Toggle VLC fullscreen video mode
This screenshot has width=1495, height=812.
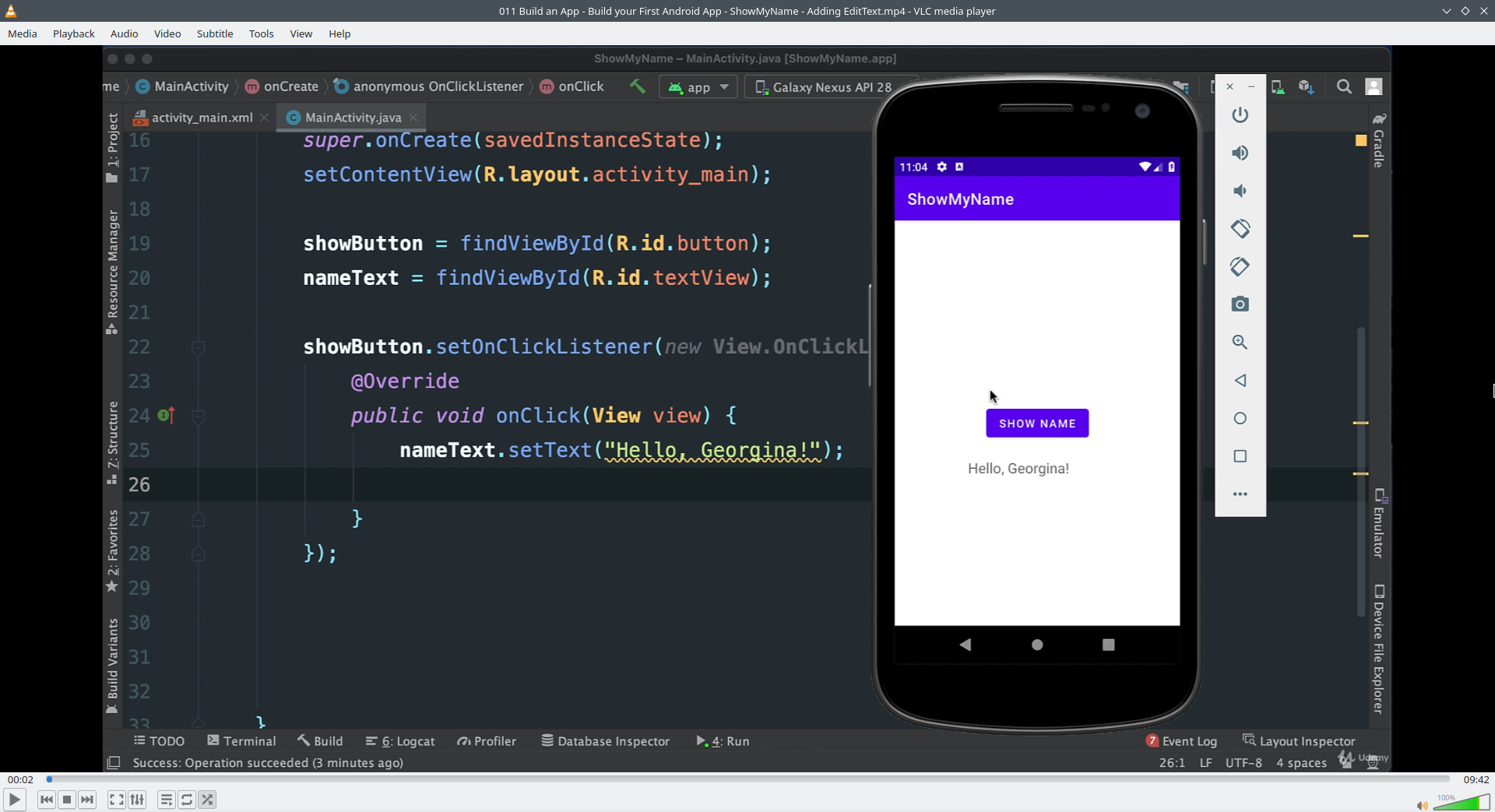coord(116,800)
